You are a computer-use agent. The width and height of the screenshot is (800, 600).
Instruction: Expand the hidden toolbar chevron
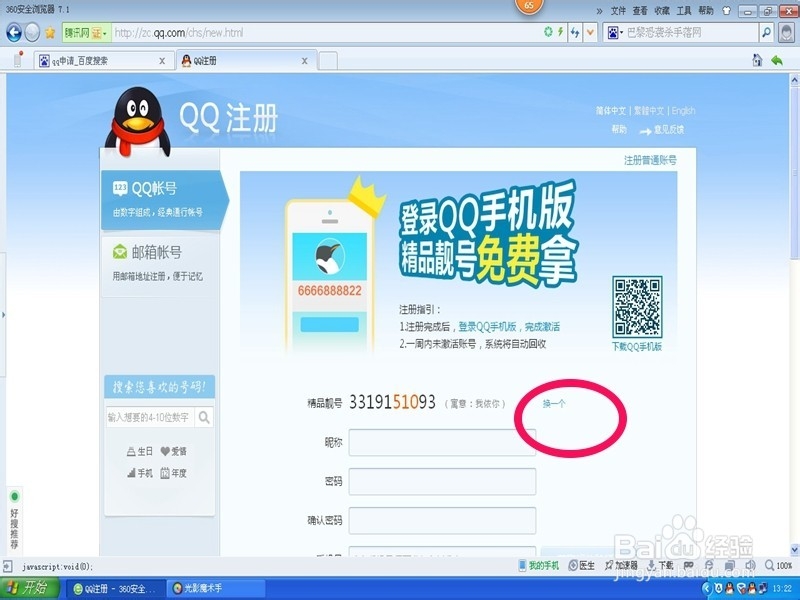pyautogui.click(x=599, y=11)
